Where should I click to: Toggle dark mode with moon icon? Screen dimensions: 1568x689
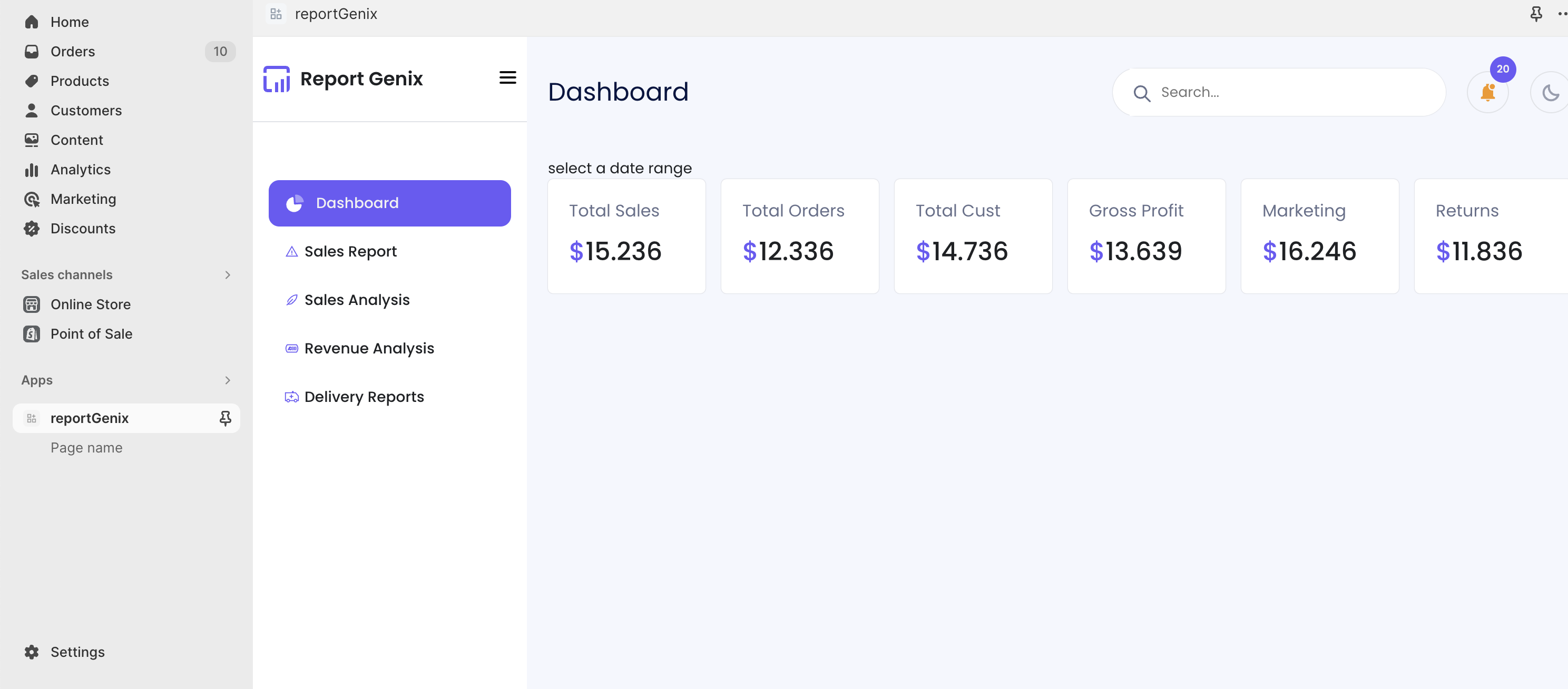(x=1550, y=93)
